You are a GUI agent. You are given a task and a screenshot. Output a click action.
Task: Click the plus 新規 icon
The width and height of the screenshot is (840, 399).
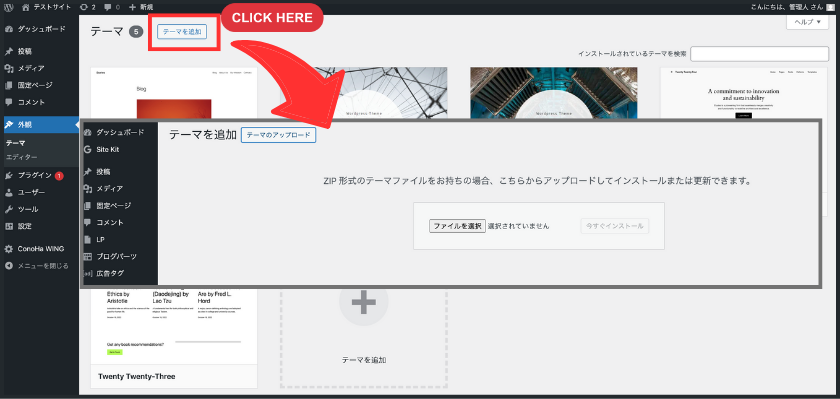(x=133, y=7)
